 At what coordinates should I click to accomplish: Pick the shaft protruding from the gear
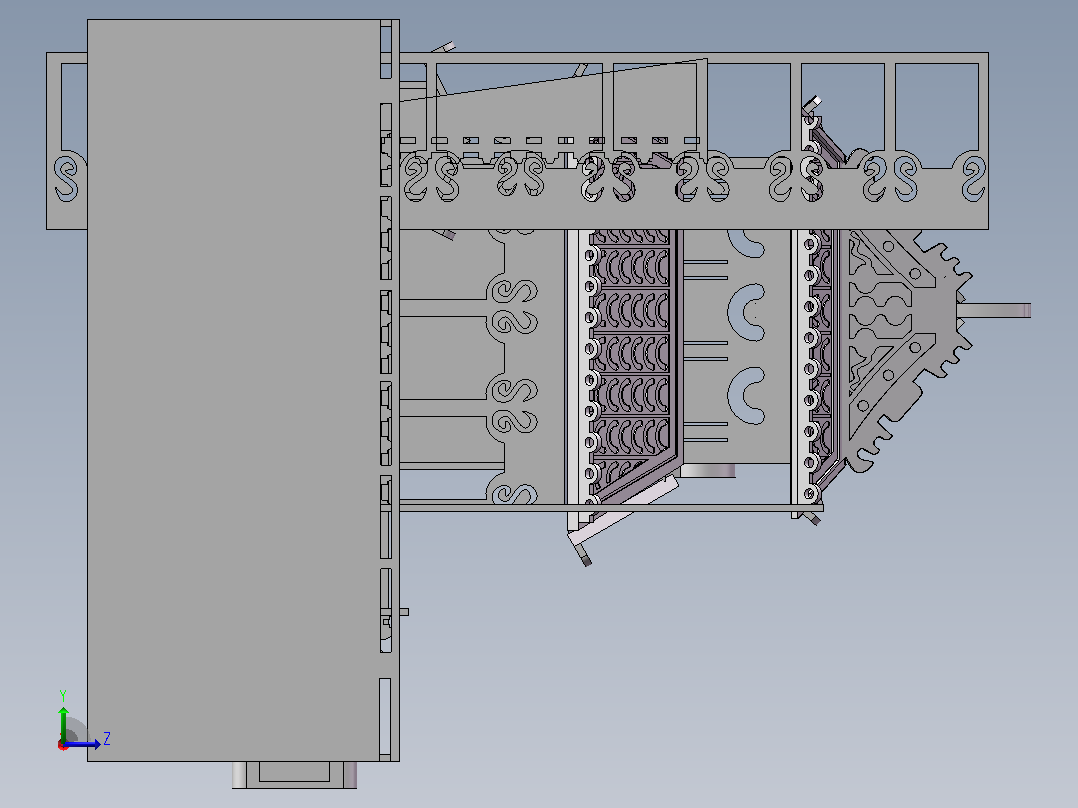[995, 310]
